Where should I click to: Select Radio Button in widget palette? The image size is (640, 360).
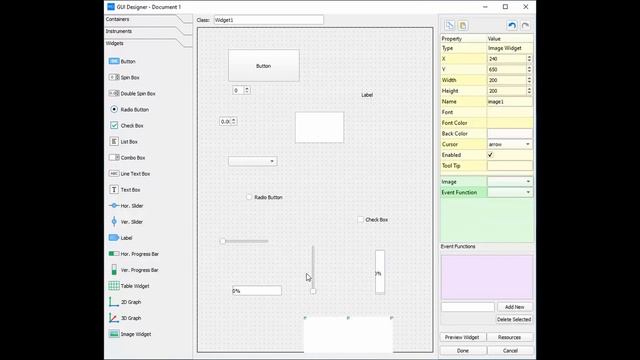[x=114, y=109]
